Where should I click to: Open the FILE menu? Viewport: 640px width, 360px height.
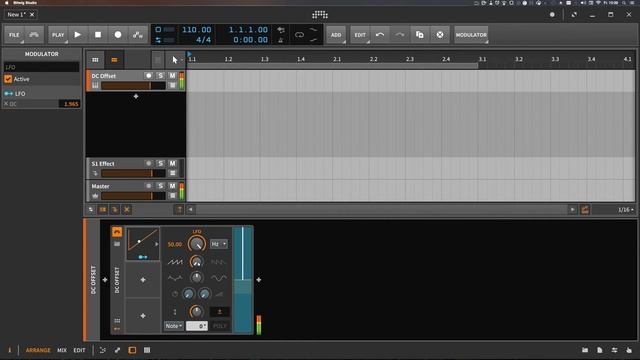pyautogui.click(x=14, y=35)
